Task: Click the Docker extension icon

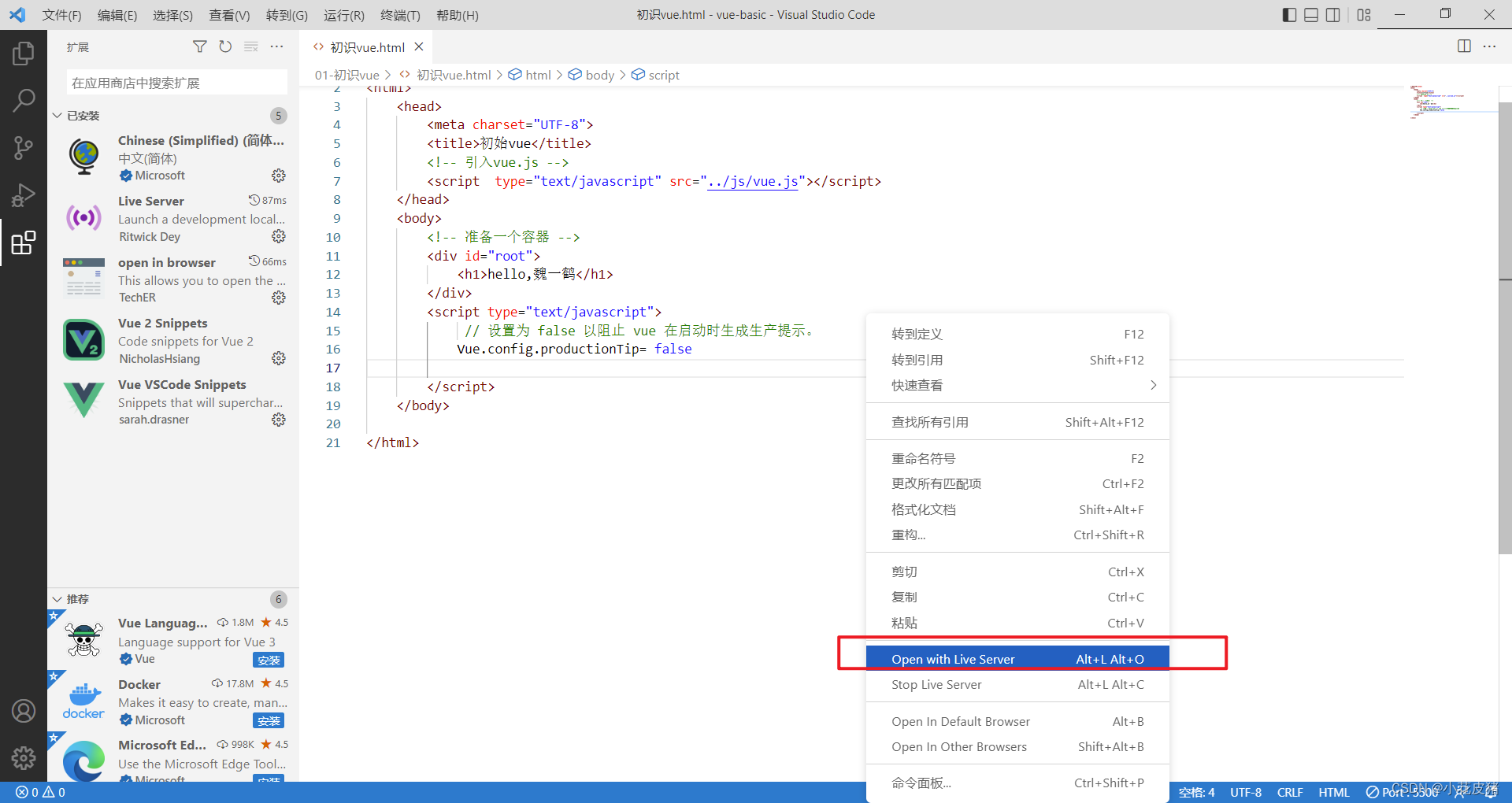Action: (x=83, y=701)
